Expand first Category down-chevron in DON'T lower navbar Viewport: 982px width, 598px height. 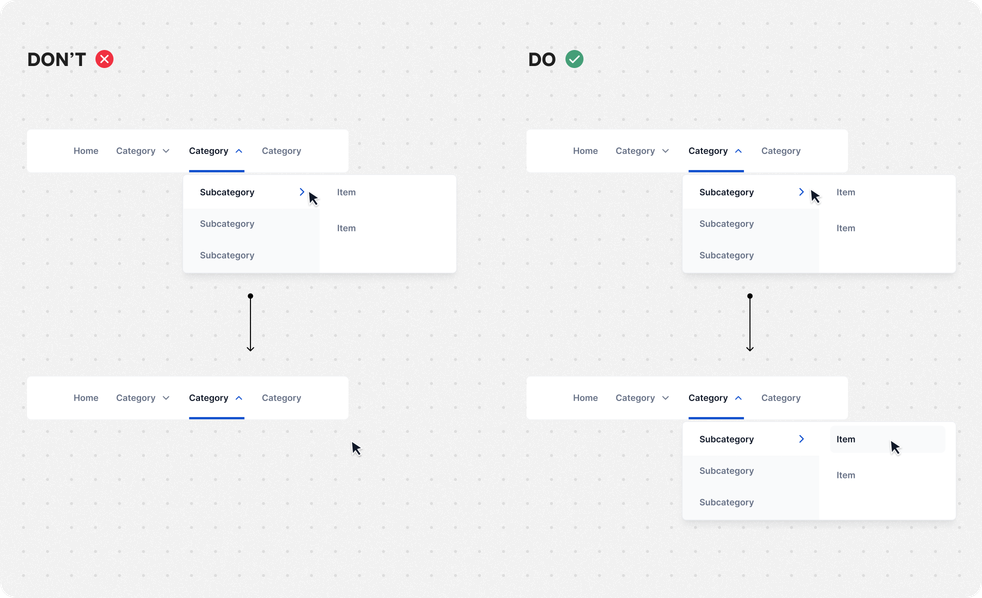coord(166,398)
